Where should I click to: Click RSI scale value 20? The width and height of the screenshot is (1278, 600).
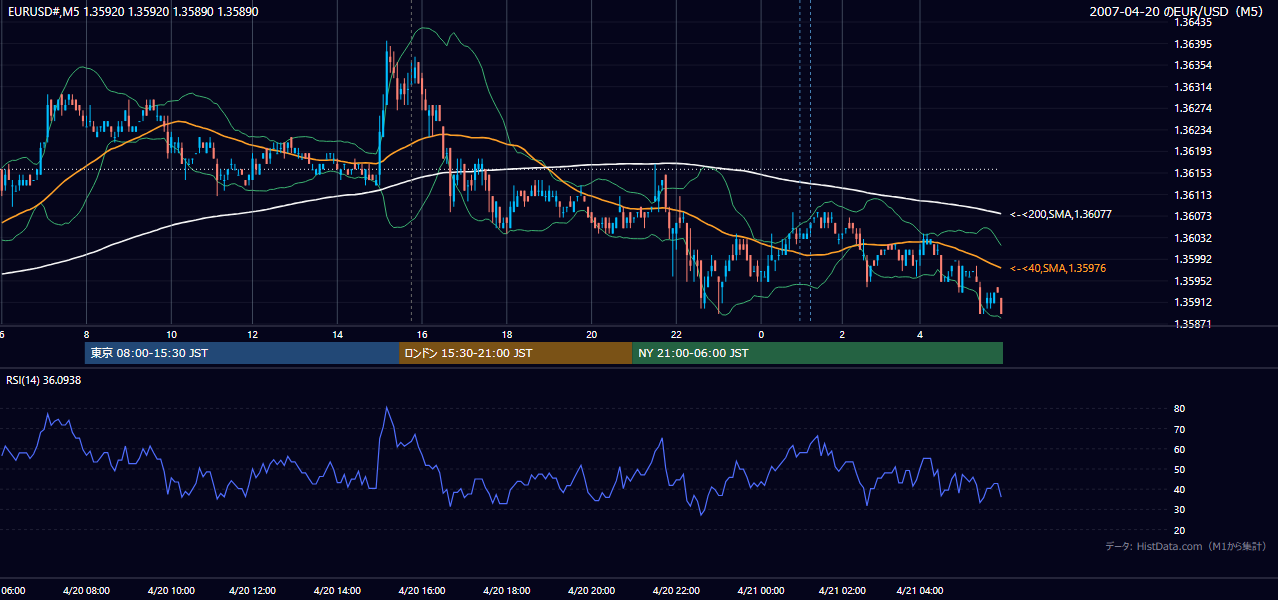(1180, 530)
